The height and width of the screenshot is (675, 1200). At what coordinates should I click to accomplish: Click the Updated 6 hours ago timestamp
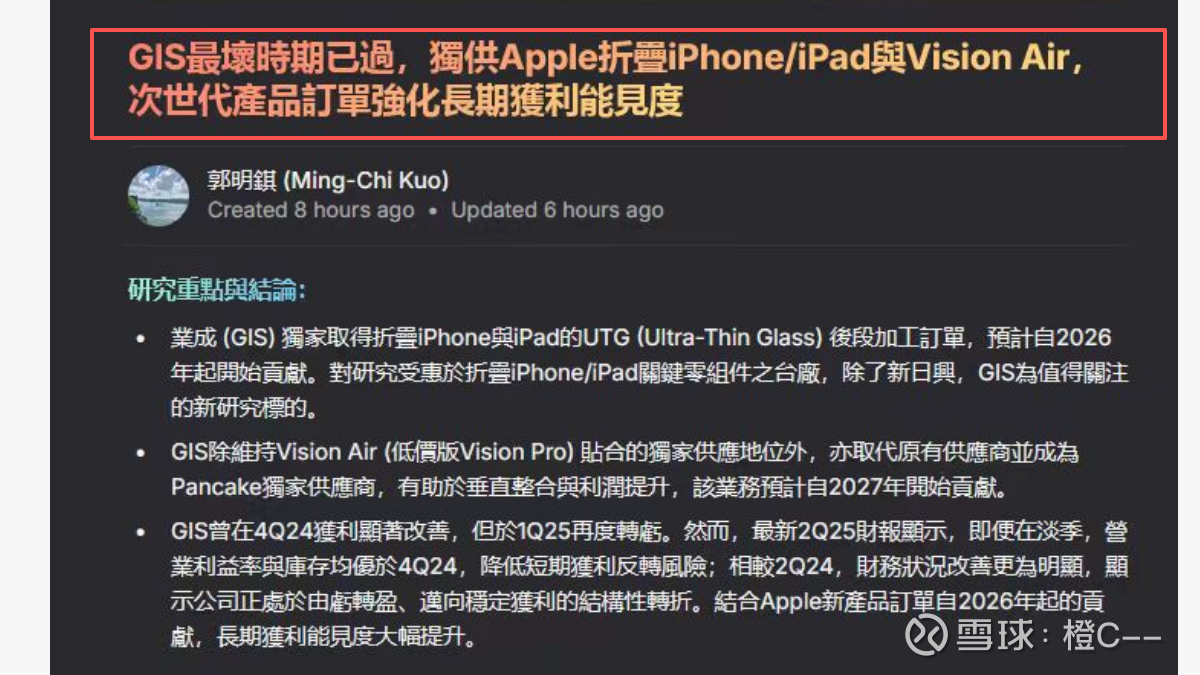pos(557,210)
